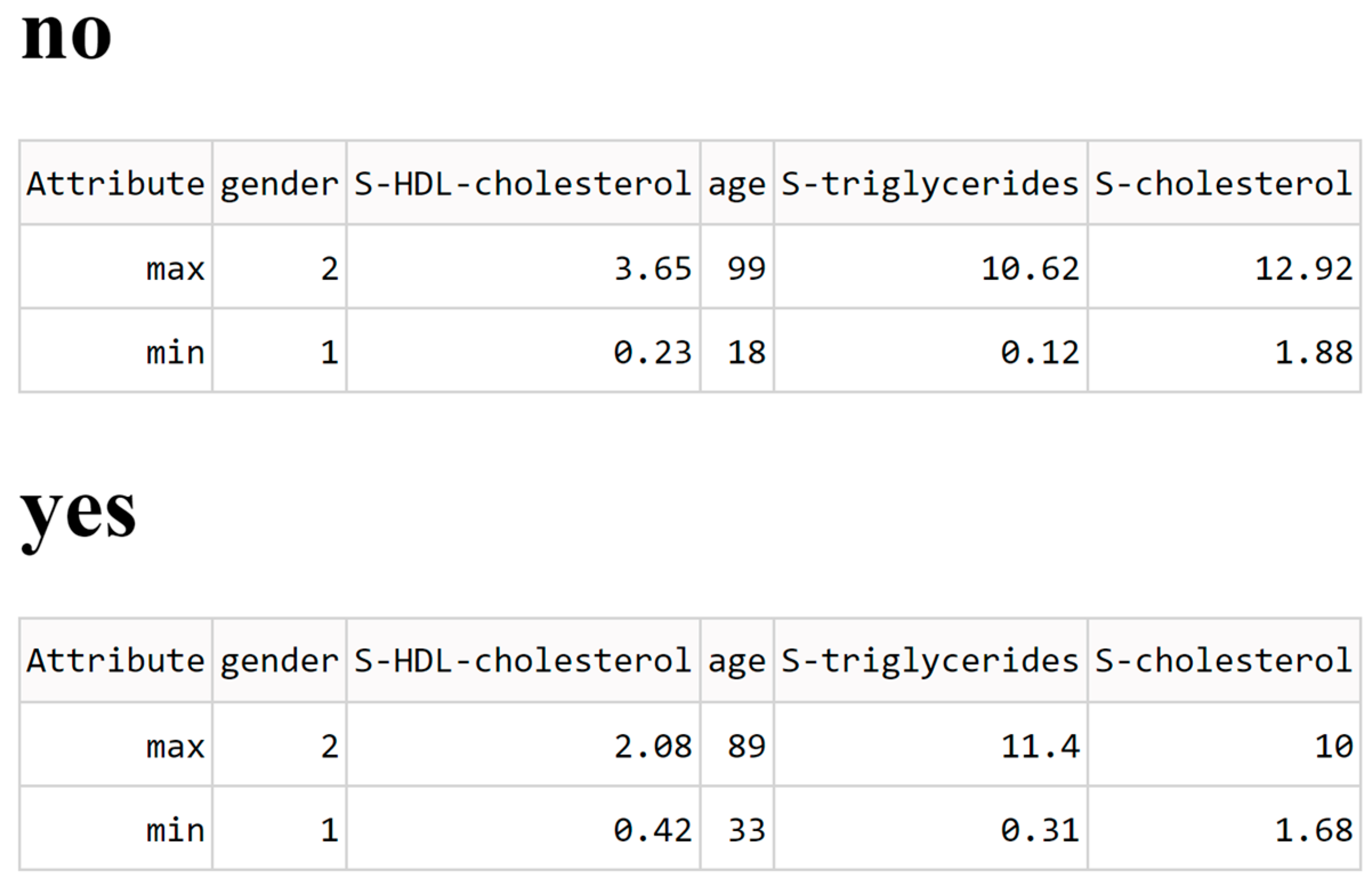Select the age value 33
1372x889 pixels.
click(x=746, y=830)
